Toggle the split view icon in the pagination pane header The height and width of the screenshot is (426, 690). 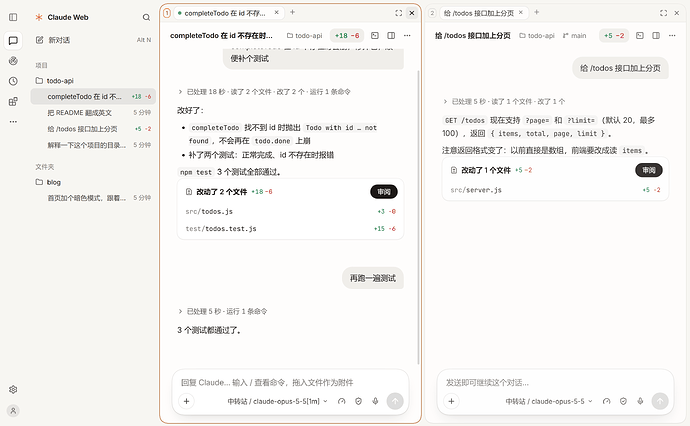(x=656, y=36)
